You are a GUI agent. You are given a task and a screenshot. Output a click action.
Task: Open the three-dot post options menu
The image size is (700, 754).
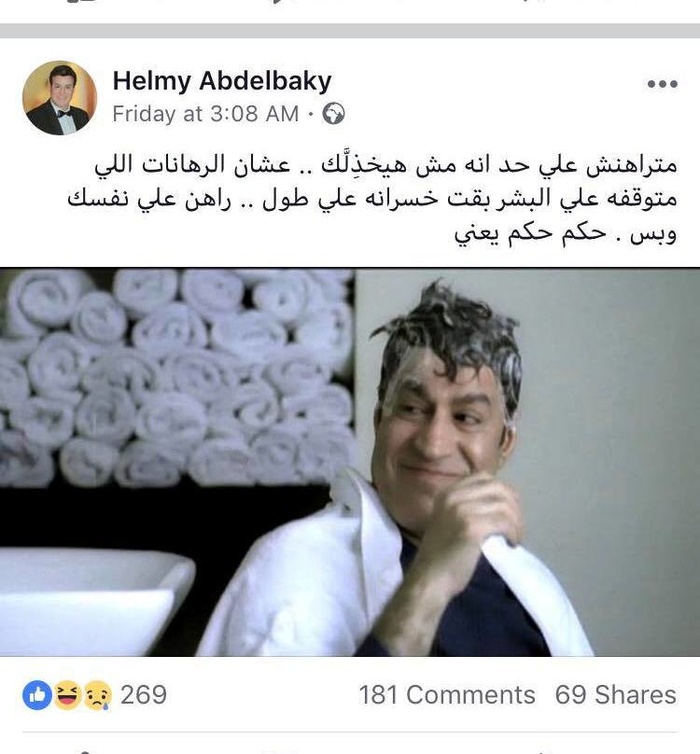[x=662, y=84]
